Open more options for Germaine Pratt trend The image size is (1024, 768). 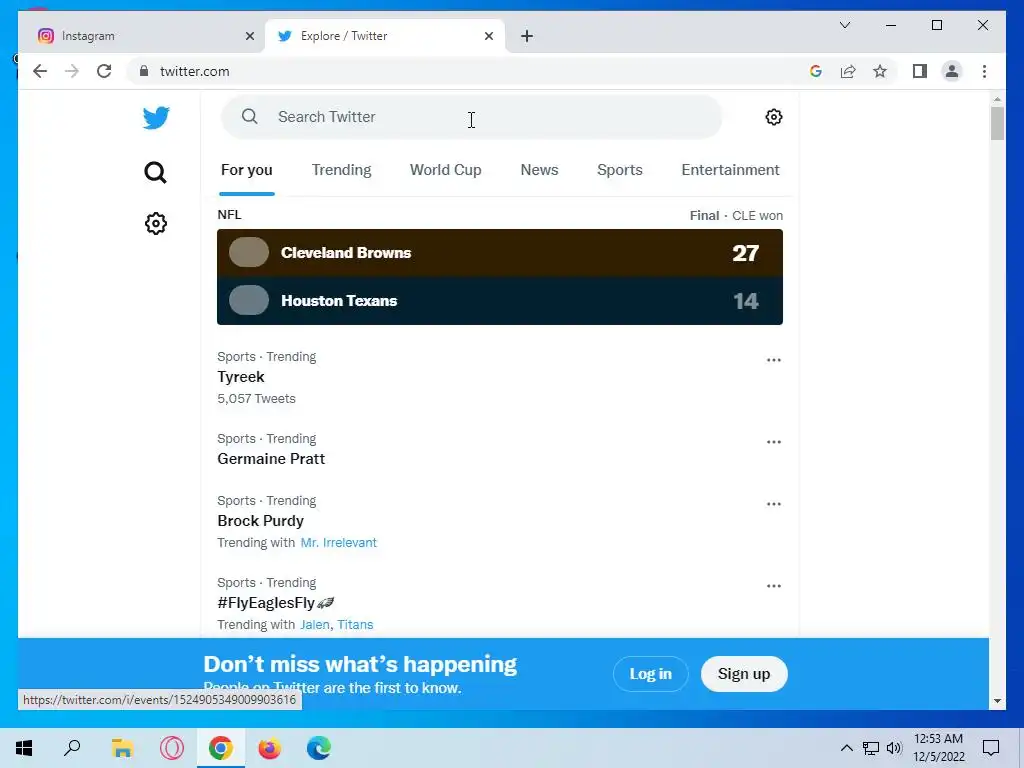pyautogui.click(x=774, y=442)
